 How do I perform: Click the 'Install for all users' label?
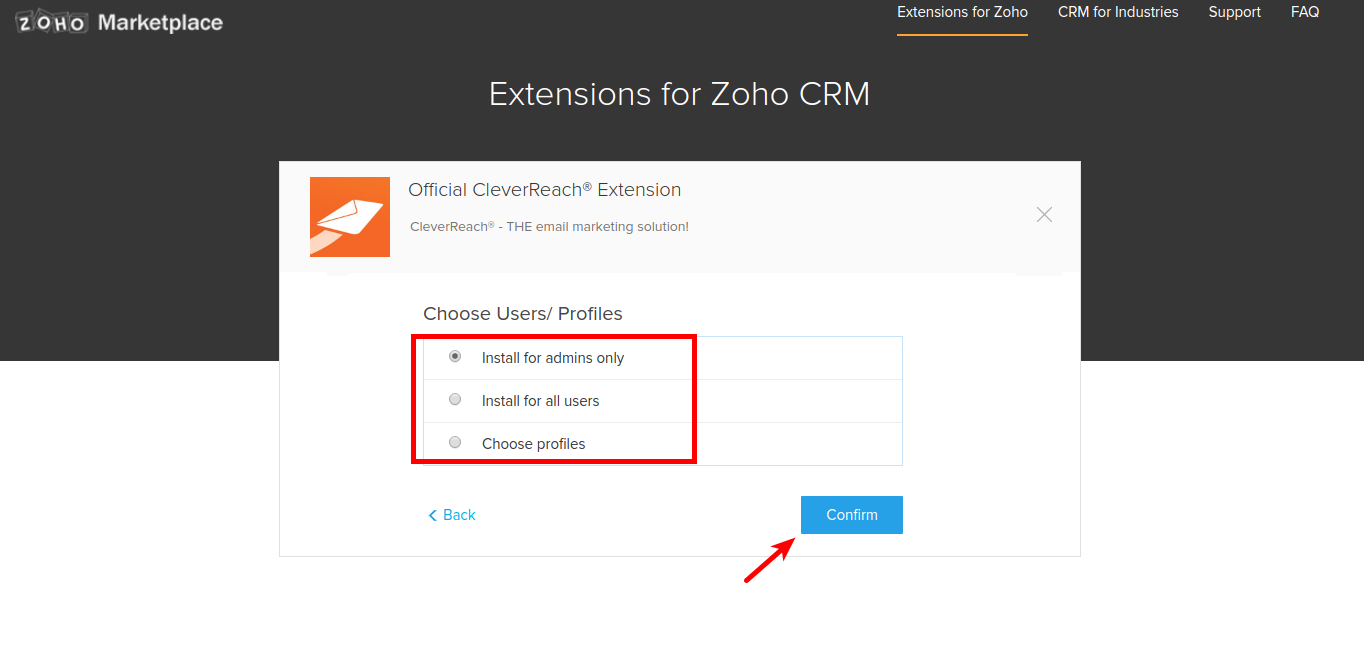tap(540, 401)
